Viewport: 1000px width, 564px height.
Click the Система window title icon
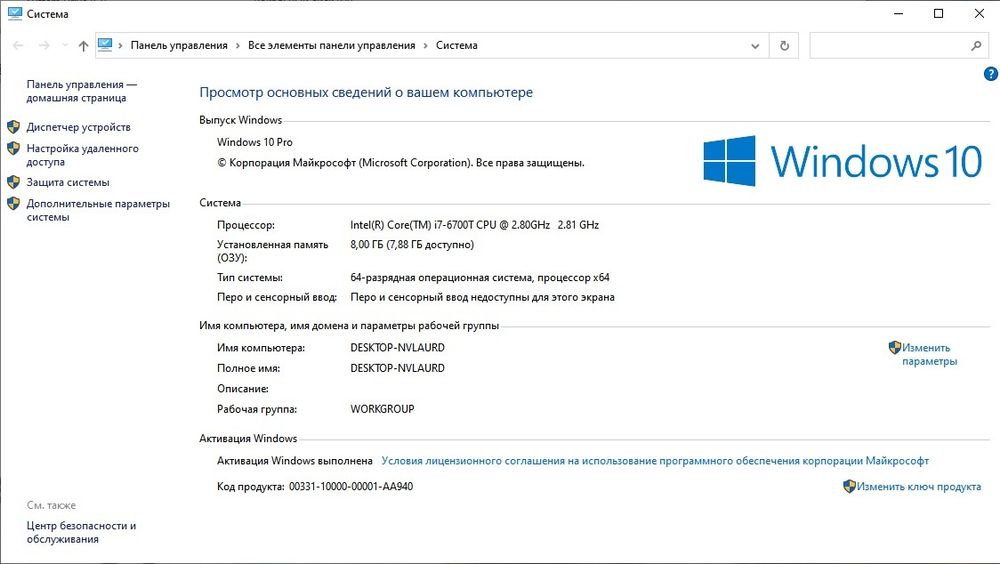[x=15, y=13]
